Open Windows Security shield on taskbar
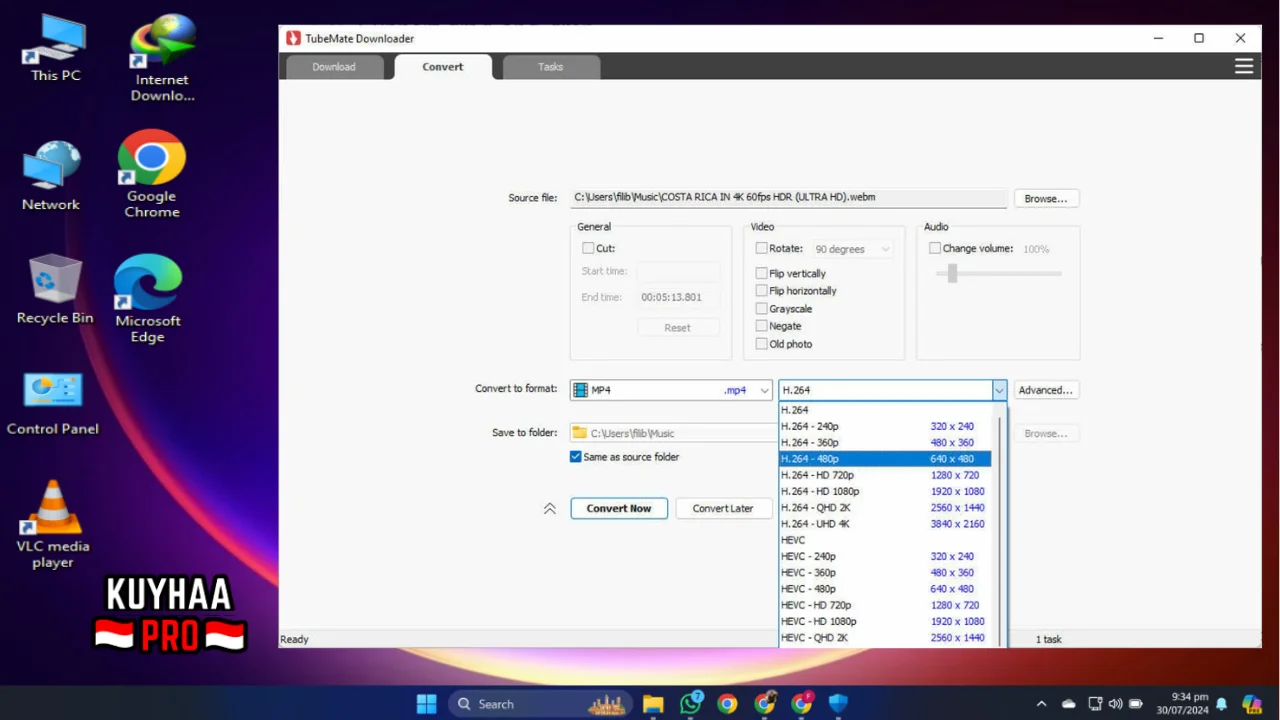1280x720 pixels. click(x=838, y=704)
